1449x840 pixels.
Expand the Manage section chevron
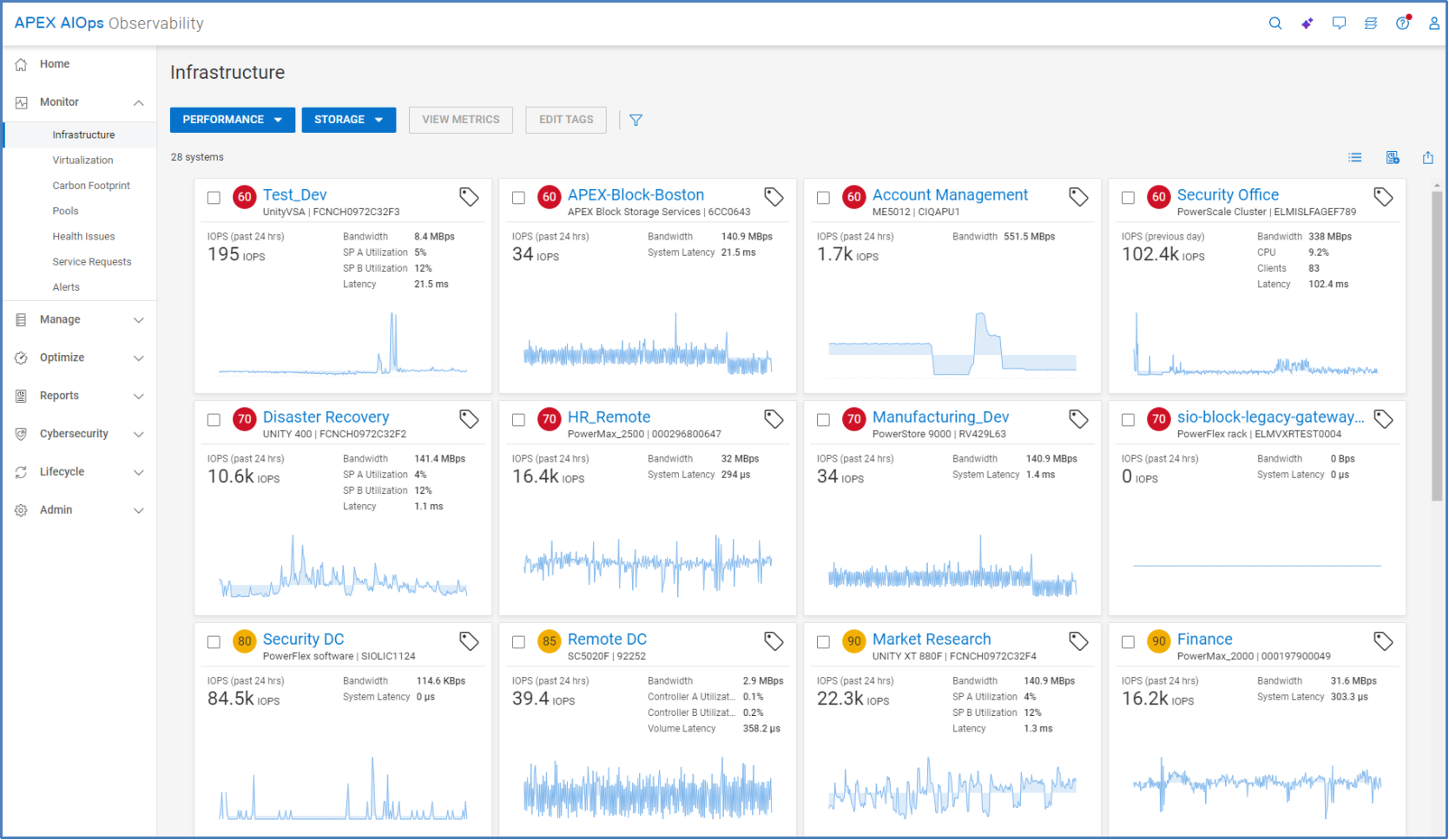139,320
